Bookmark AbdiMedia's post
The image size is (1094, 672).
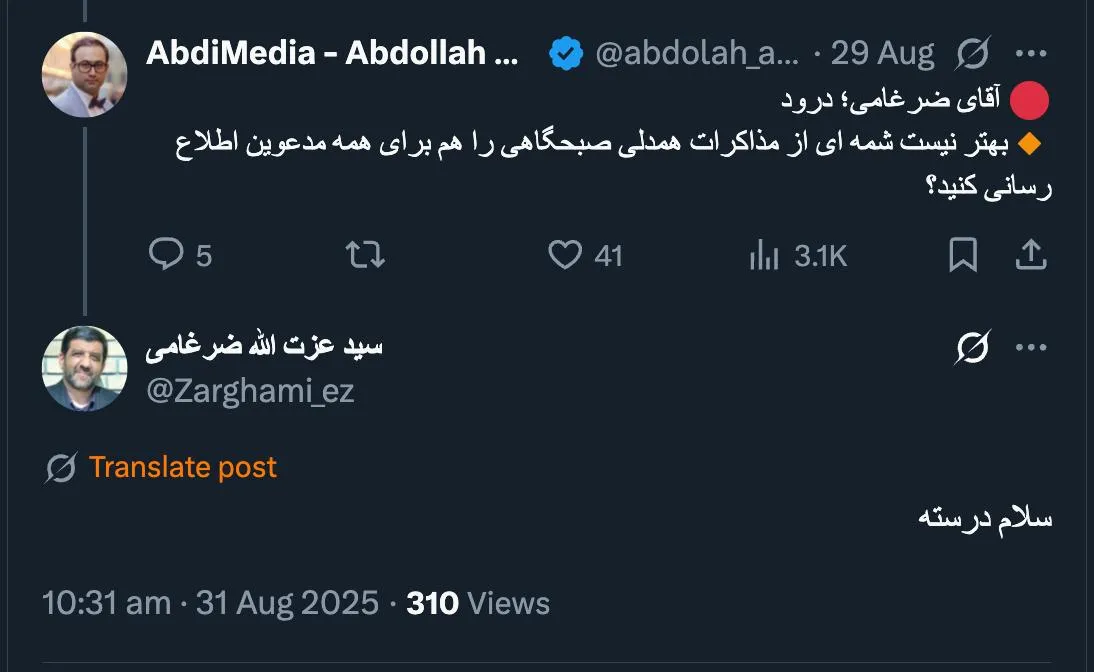[962, 256]
